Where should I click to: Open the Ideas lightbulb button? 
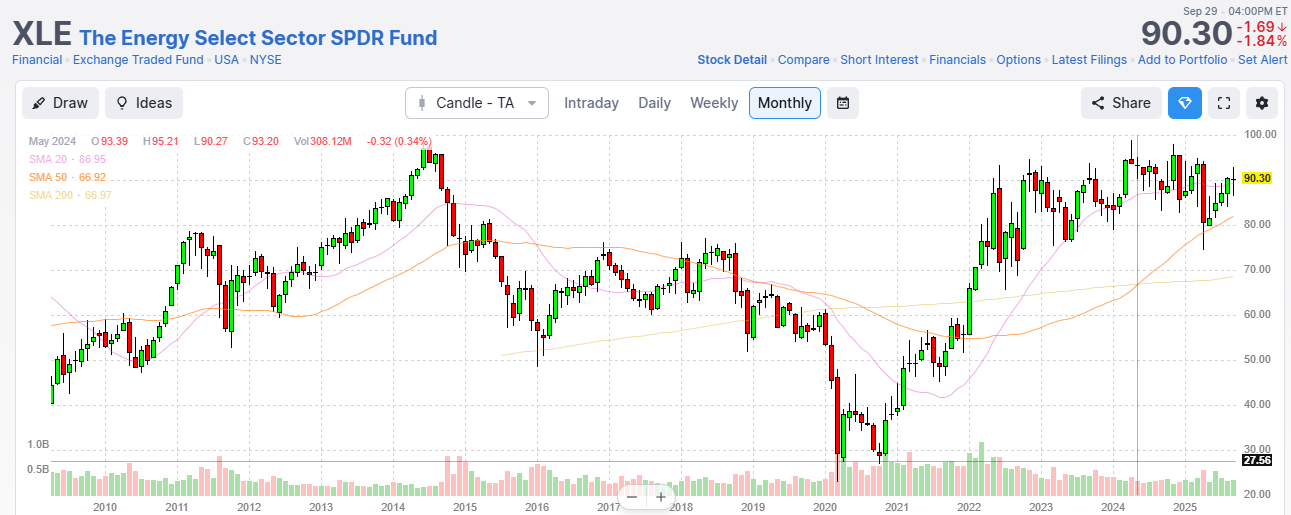144,103
